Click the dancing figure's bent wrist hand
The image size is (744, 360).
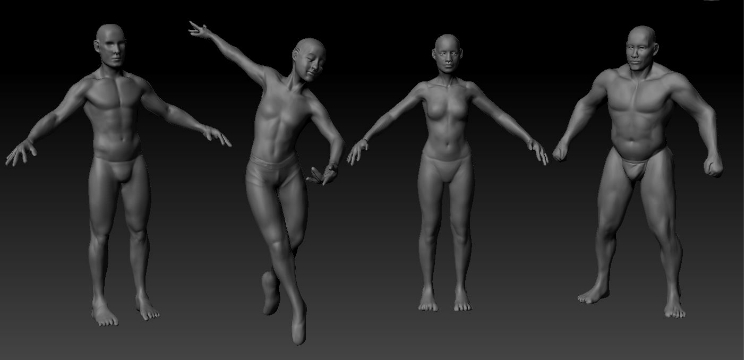click(323, 175)
